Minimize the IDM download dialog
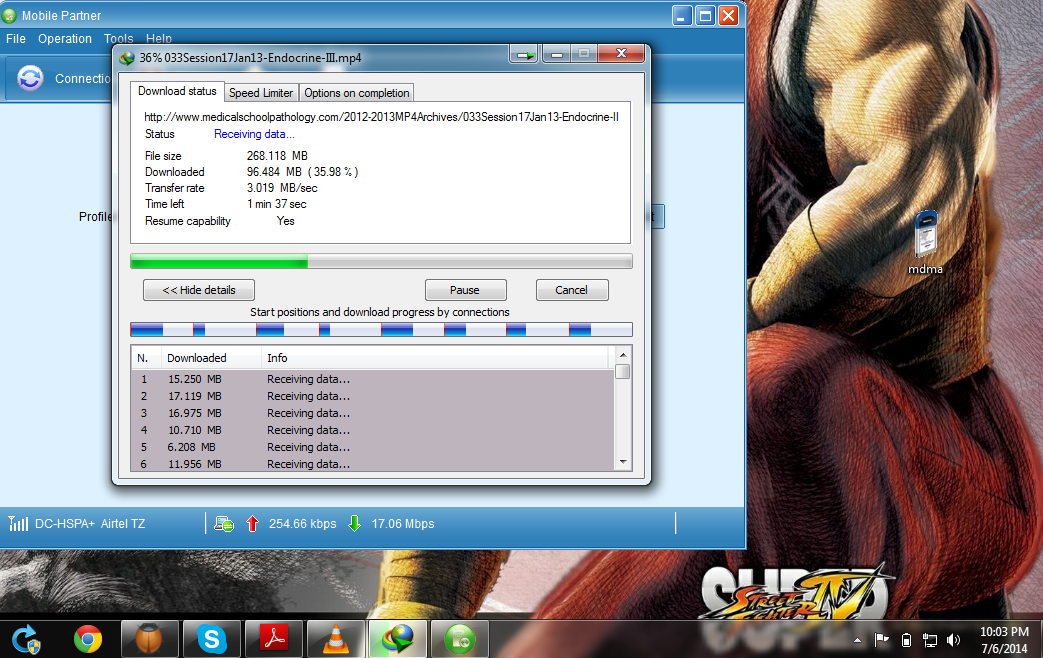The image size is (1043, 658). [557, 55]
